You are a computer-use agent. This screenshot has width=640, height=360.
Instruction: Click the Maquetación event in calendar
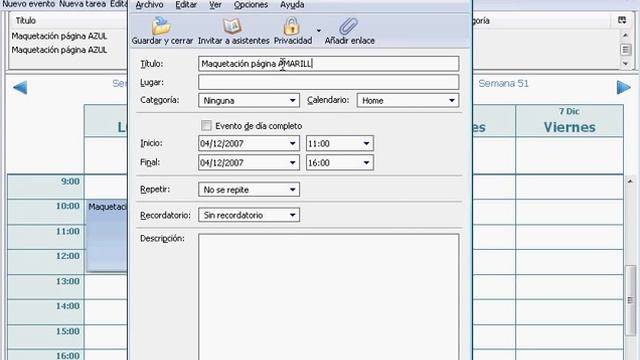[107, 236]
